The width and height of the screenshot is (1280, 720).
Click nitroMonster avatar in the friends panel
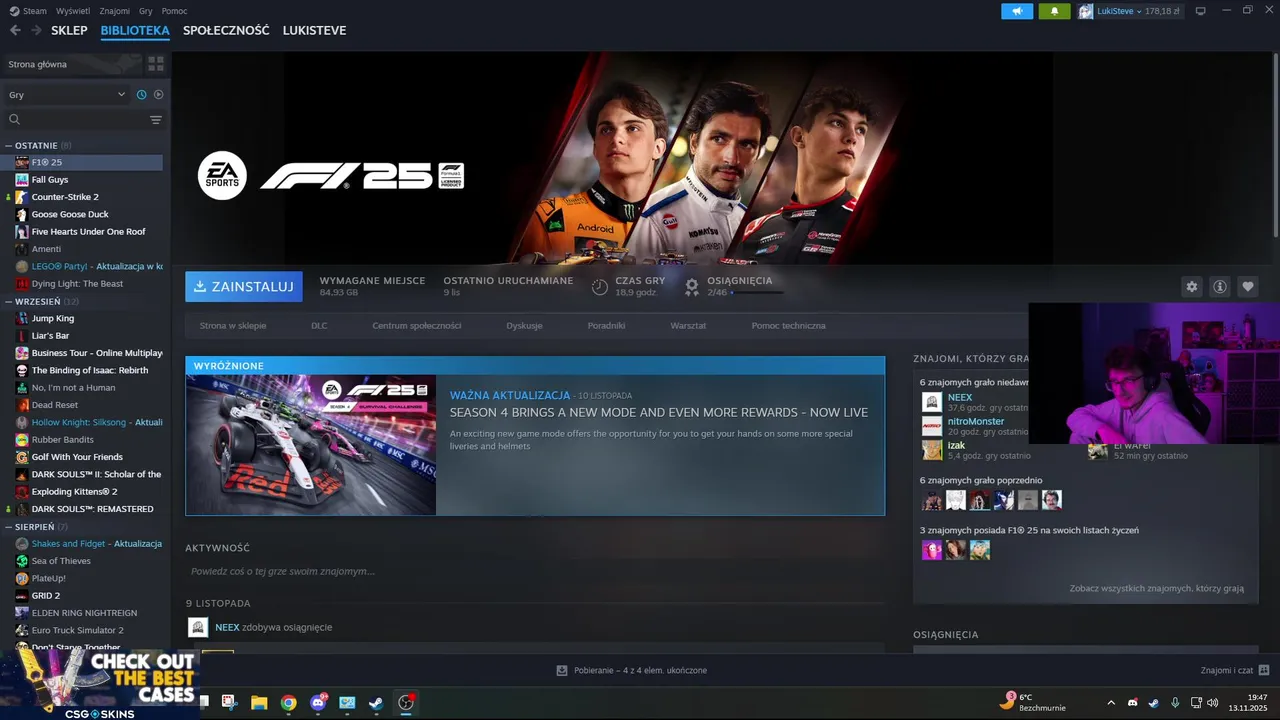coord(932,426)
